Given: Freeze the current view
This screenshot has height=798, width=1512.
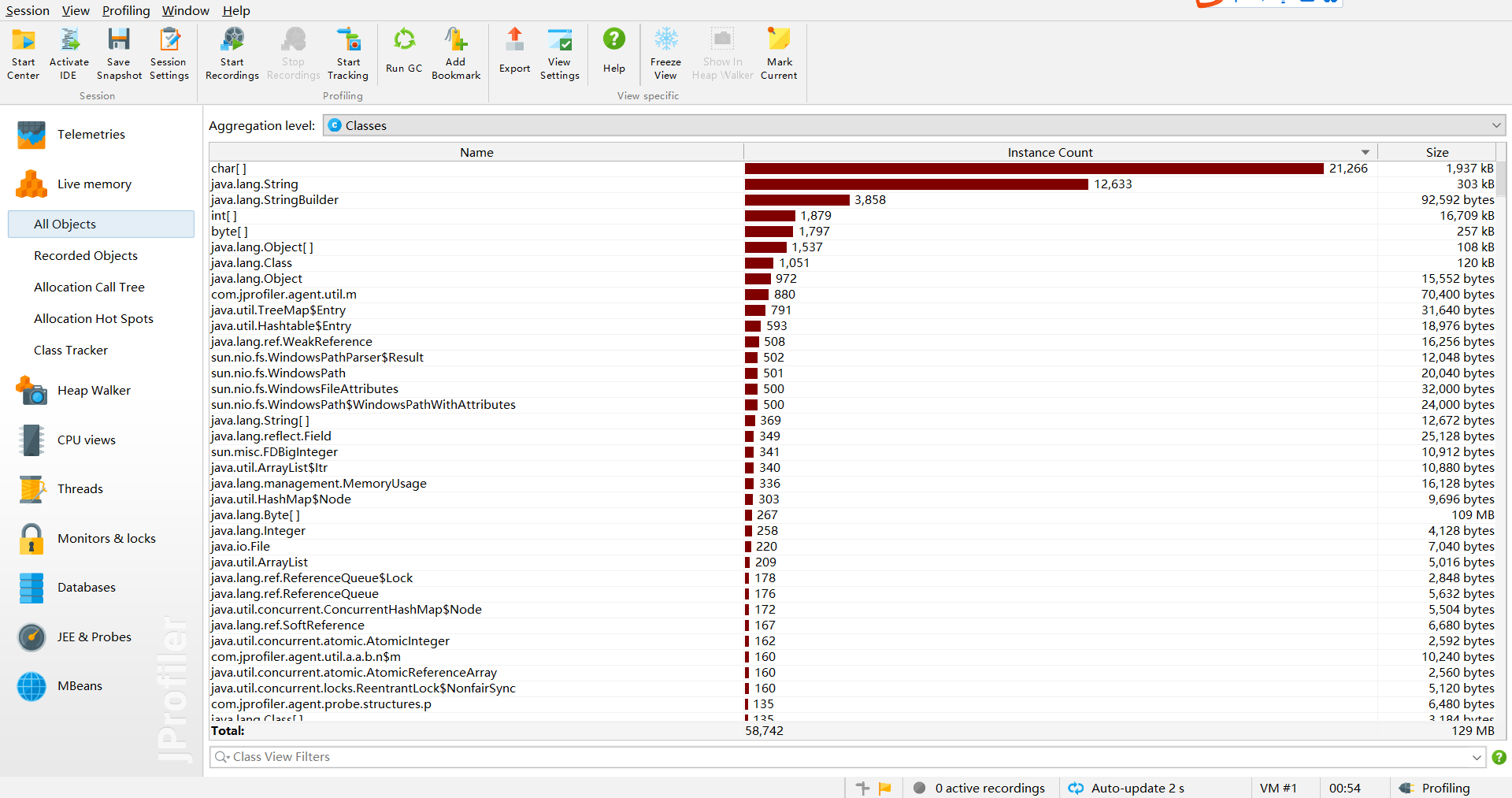Looking at the screenshot, I should click(666, 53).
